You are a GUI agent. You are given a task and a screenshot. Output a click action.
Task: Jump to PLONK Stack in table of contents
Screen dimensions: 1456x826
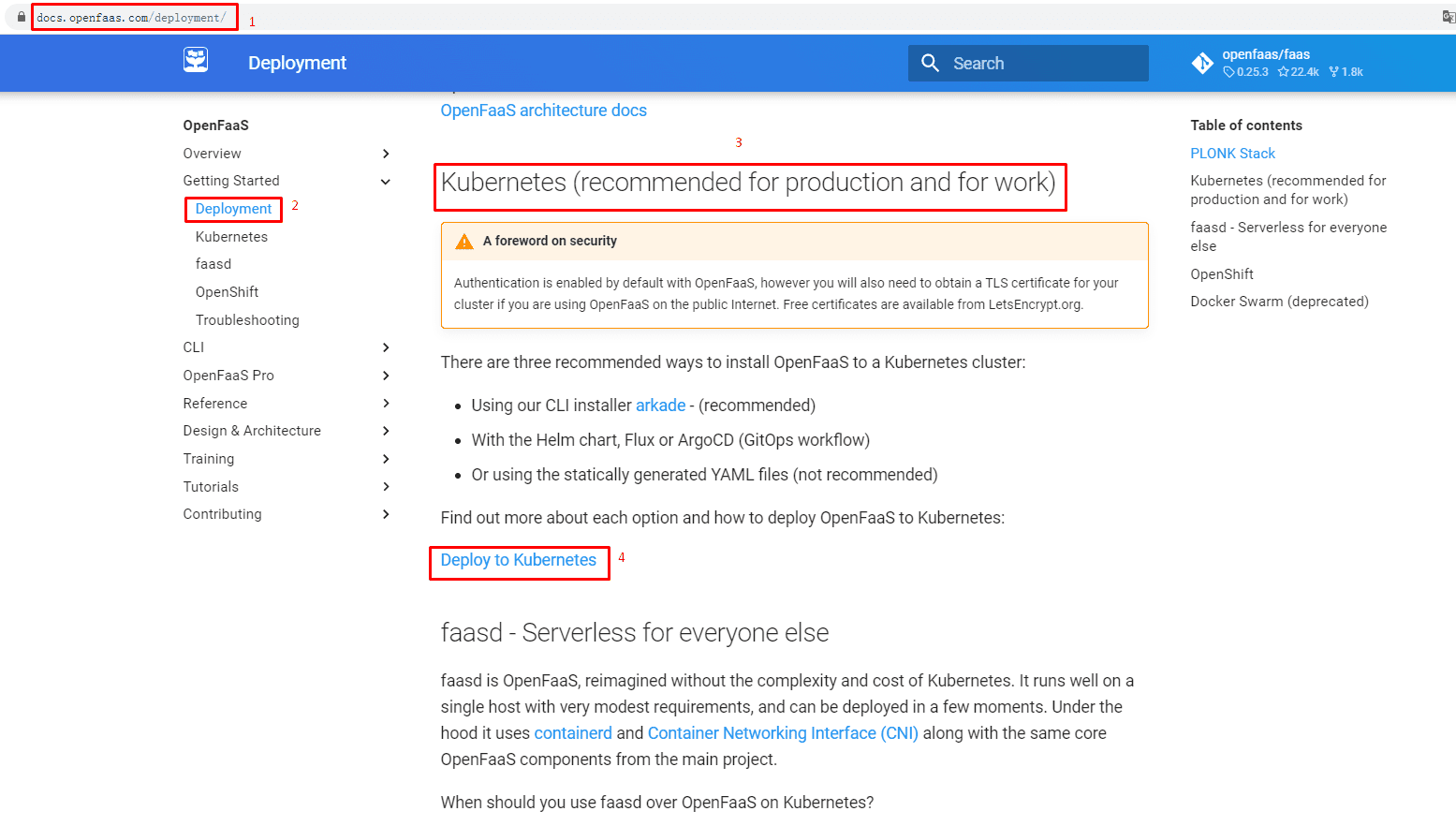1233,154
